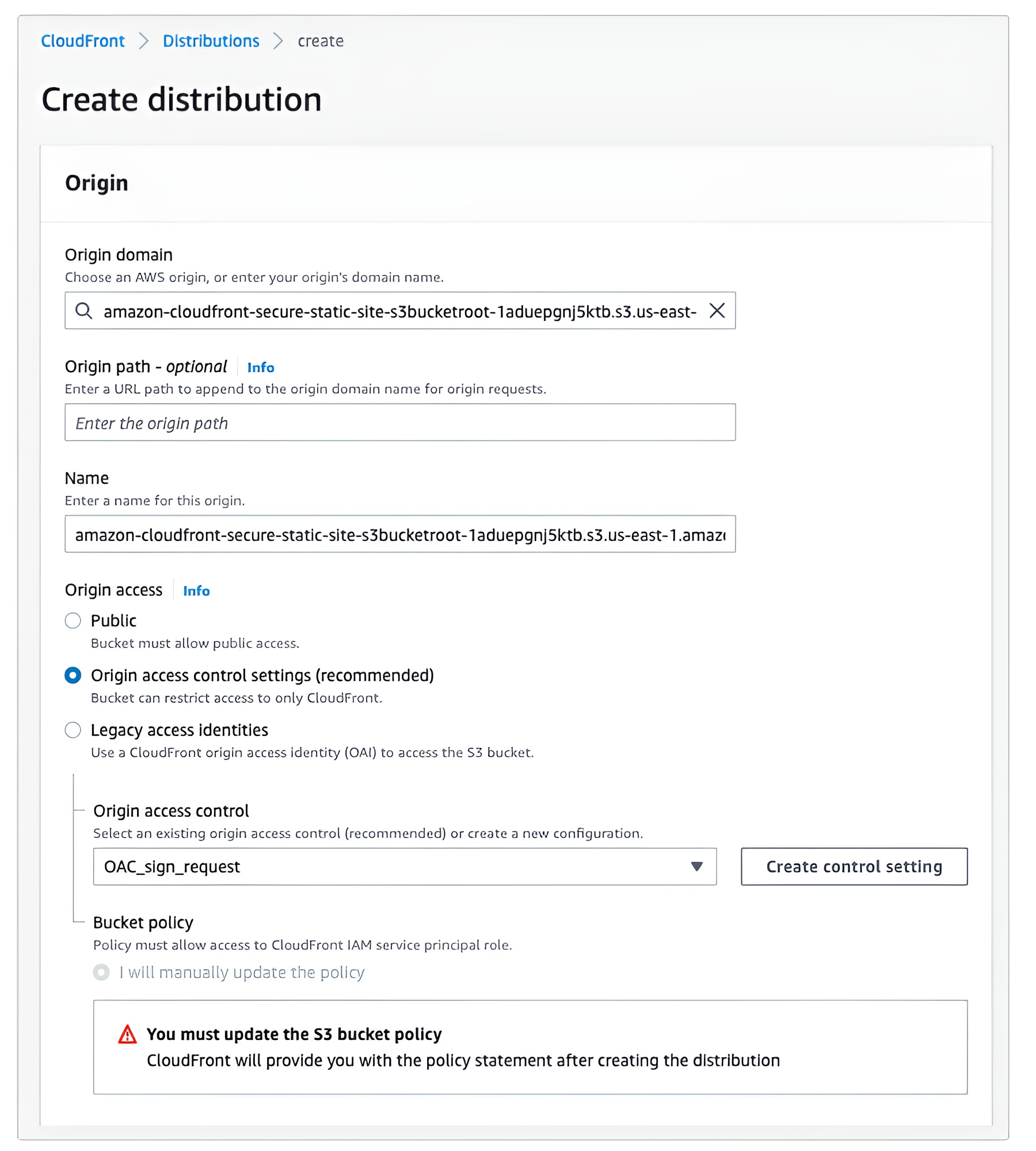This screenshot has width=1036, height=1151.
Task: Click the Origin section heading
Action: [x=97, y=183]
